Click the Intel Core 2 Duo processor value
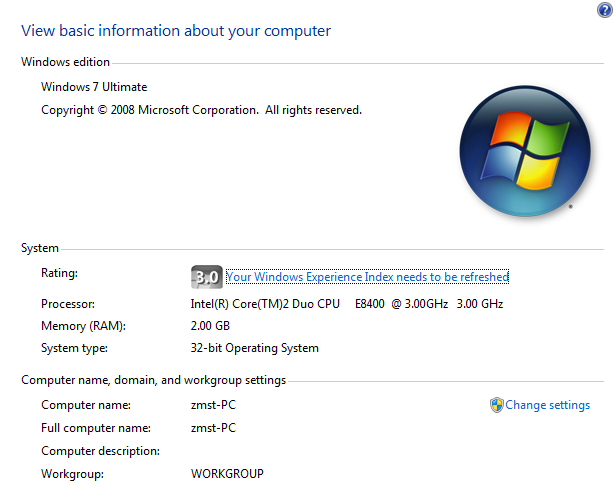Image resolution: width=614 pixels, height=494 pixels. [347, 304]
